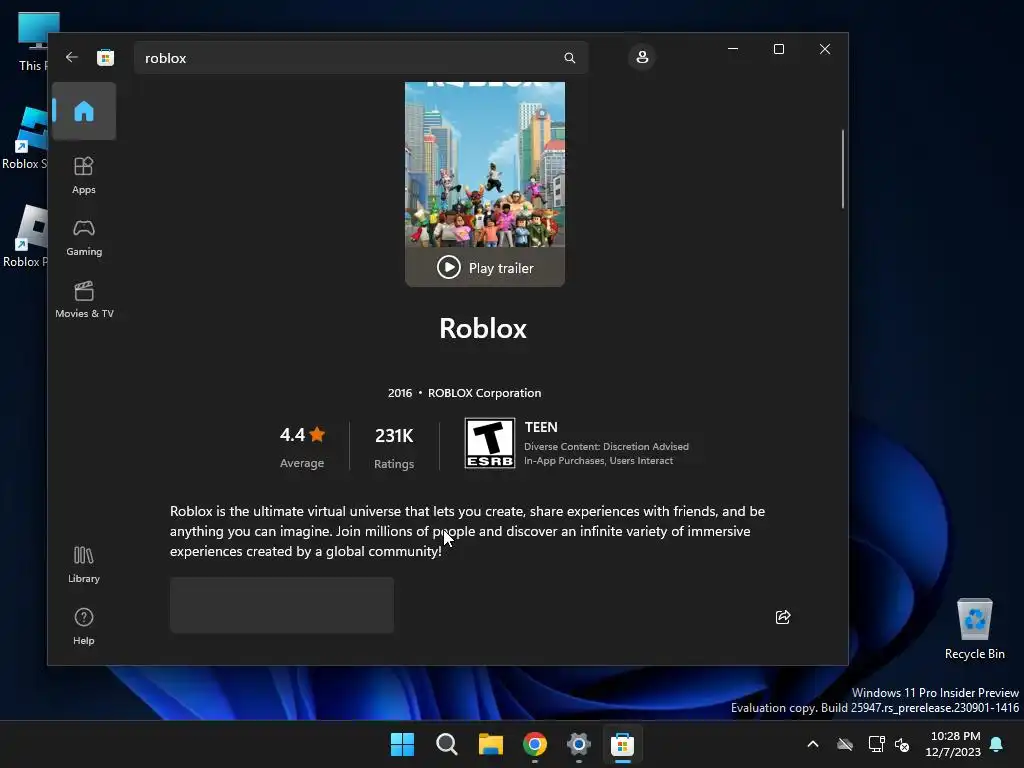This screenshot has width=1024, height=768.
Task: Click the 2016 release year text
Action: coord(400,393)
